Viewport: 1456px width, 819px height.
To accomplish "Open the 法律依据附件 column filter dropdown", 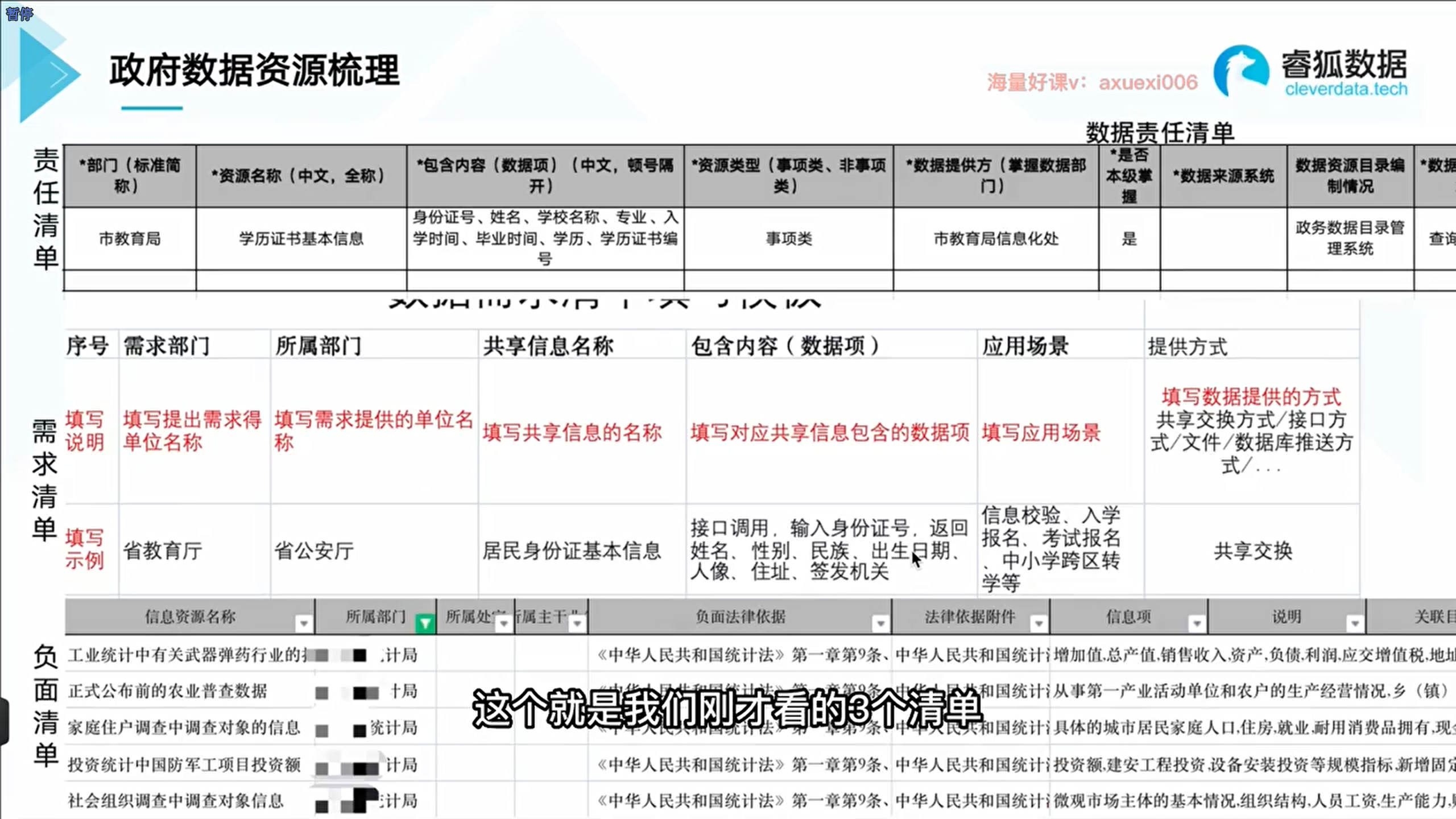I will click(x=1039, y=624).
